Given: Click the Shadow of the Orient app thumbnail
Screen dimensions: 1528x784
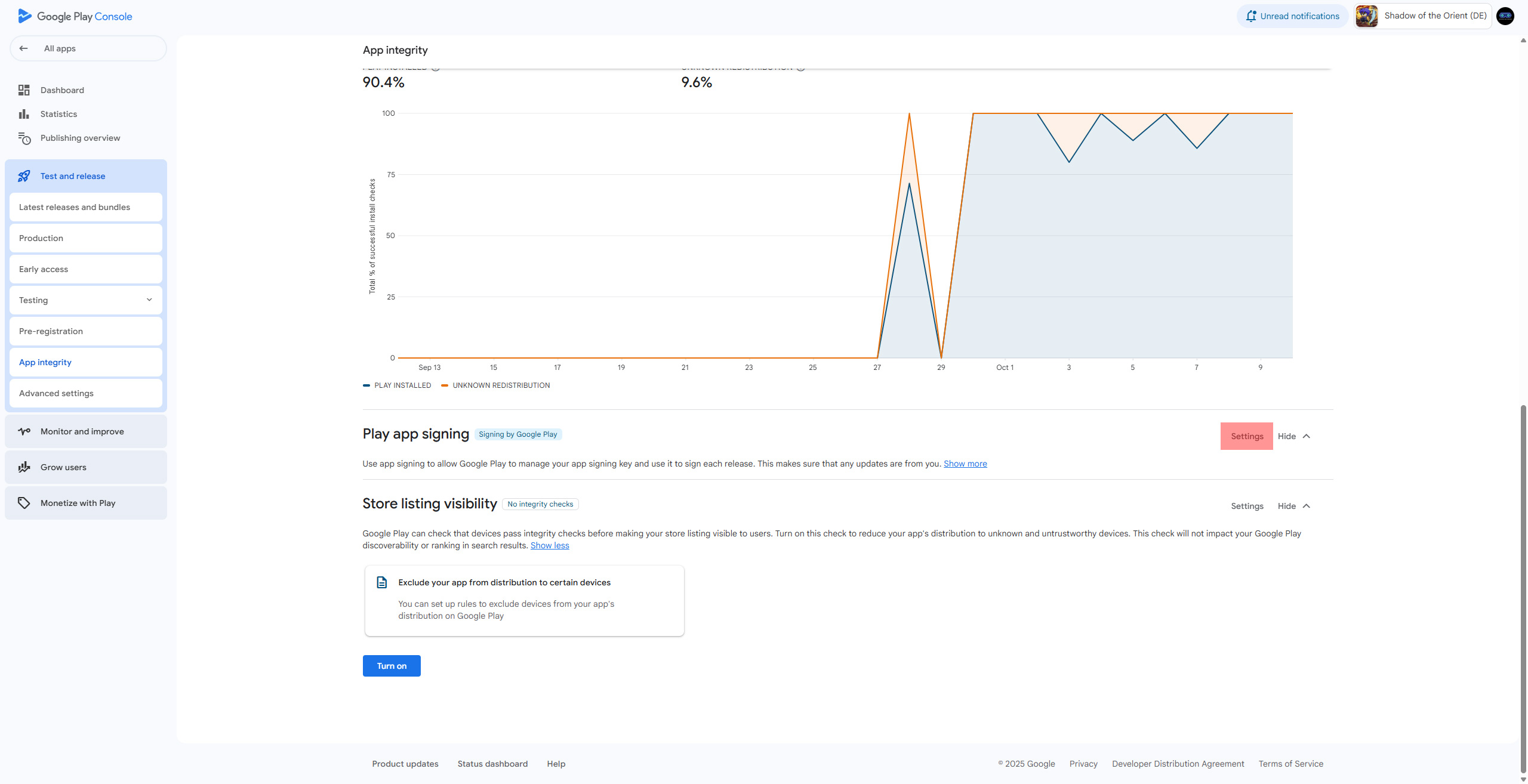Looking at the screenshot, I should coord(1367,16).
